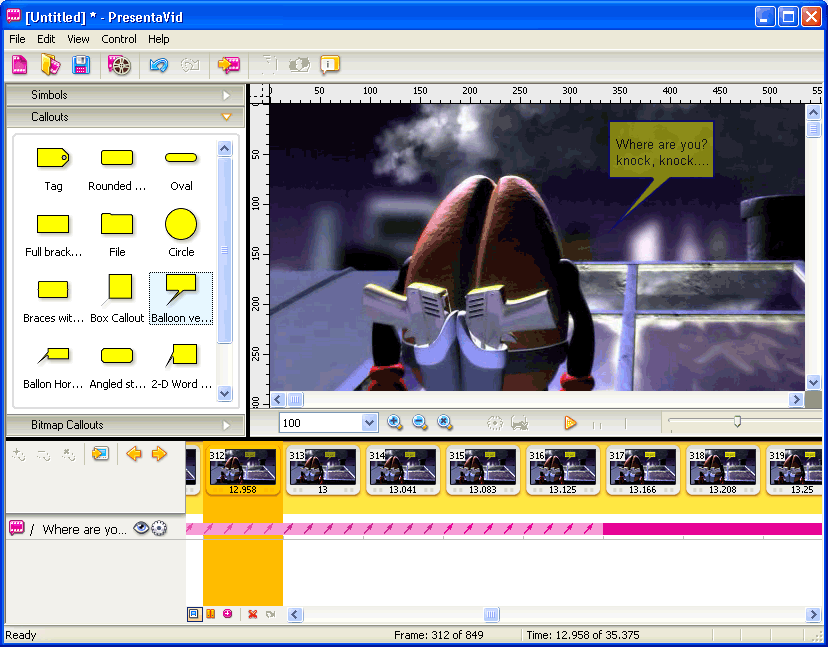The height and width of the screenshot is (647, 828).
Task: Open the Edit menu
Action: (x=46, y=39)
